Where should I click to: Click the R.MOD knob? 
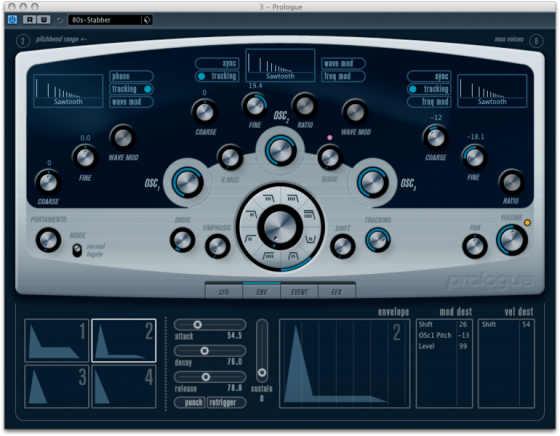tap(230, 157)
